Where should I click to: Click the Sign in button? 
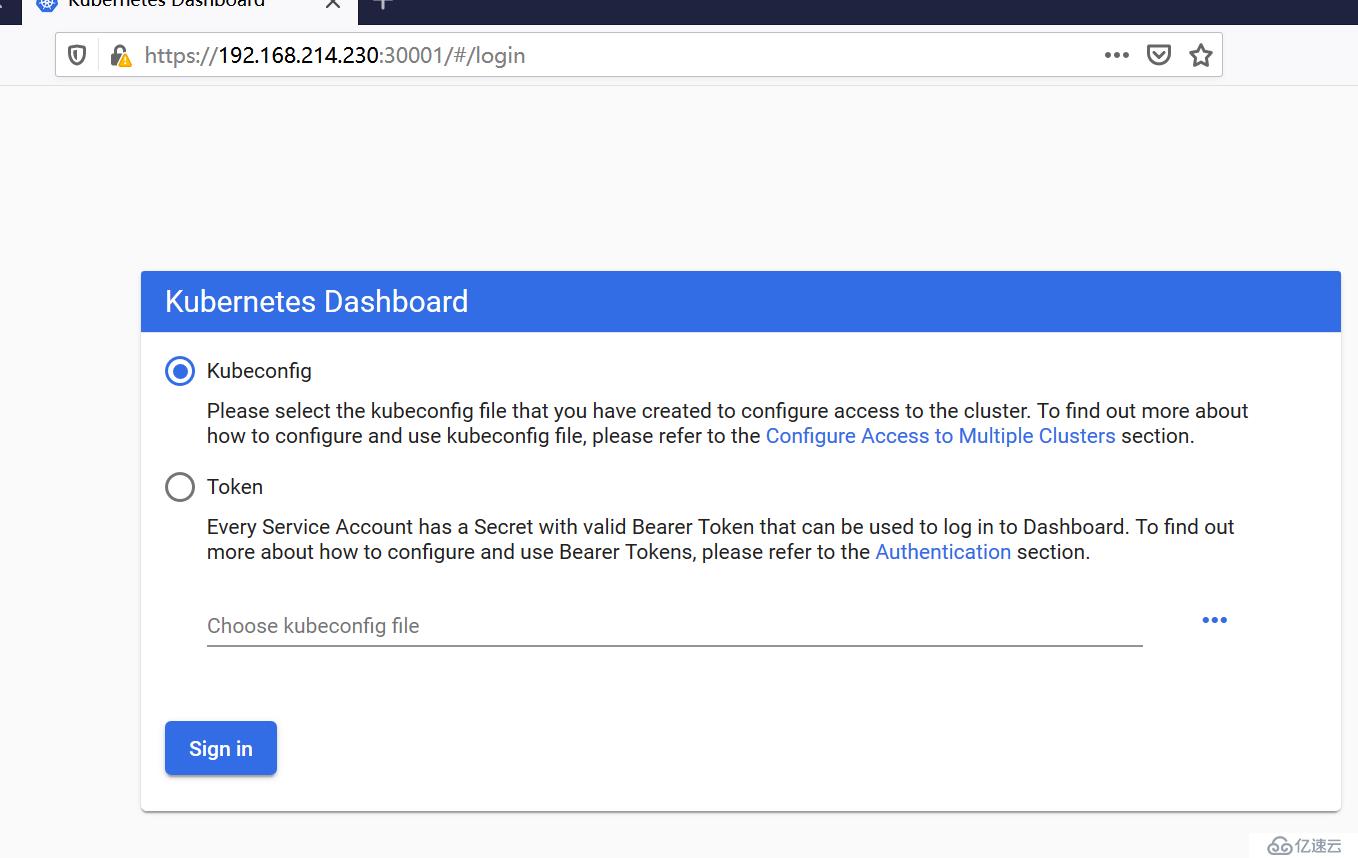tap(221, 748)
